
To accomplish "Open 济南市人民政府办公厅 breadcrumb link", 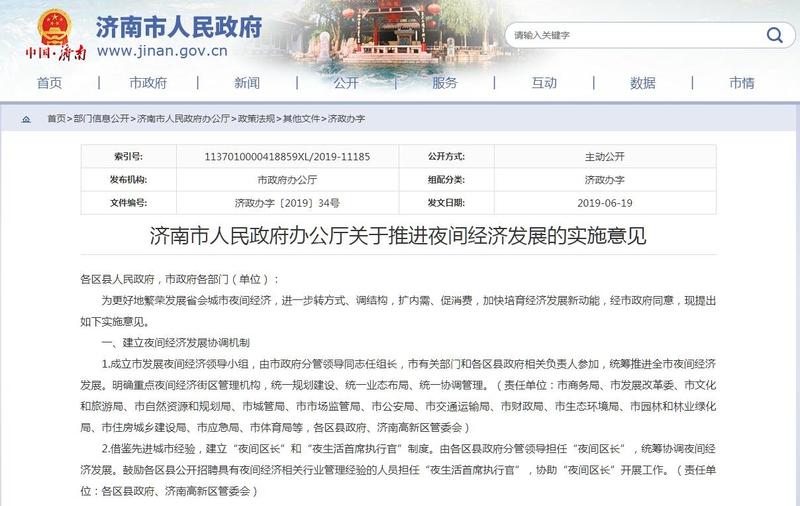I will pyautogui.click(x=183, y=119).
